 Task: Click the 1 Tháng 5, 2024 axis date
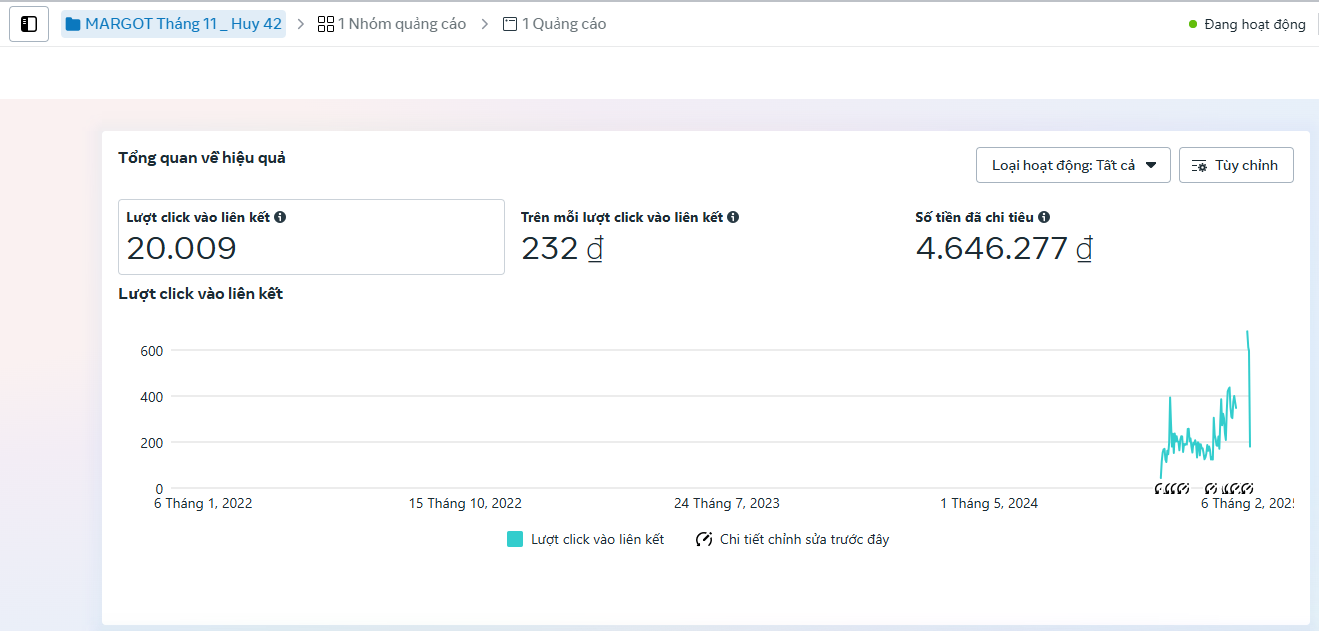(x=989, y=503)
